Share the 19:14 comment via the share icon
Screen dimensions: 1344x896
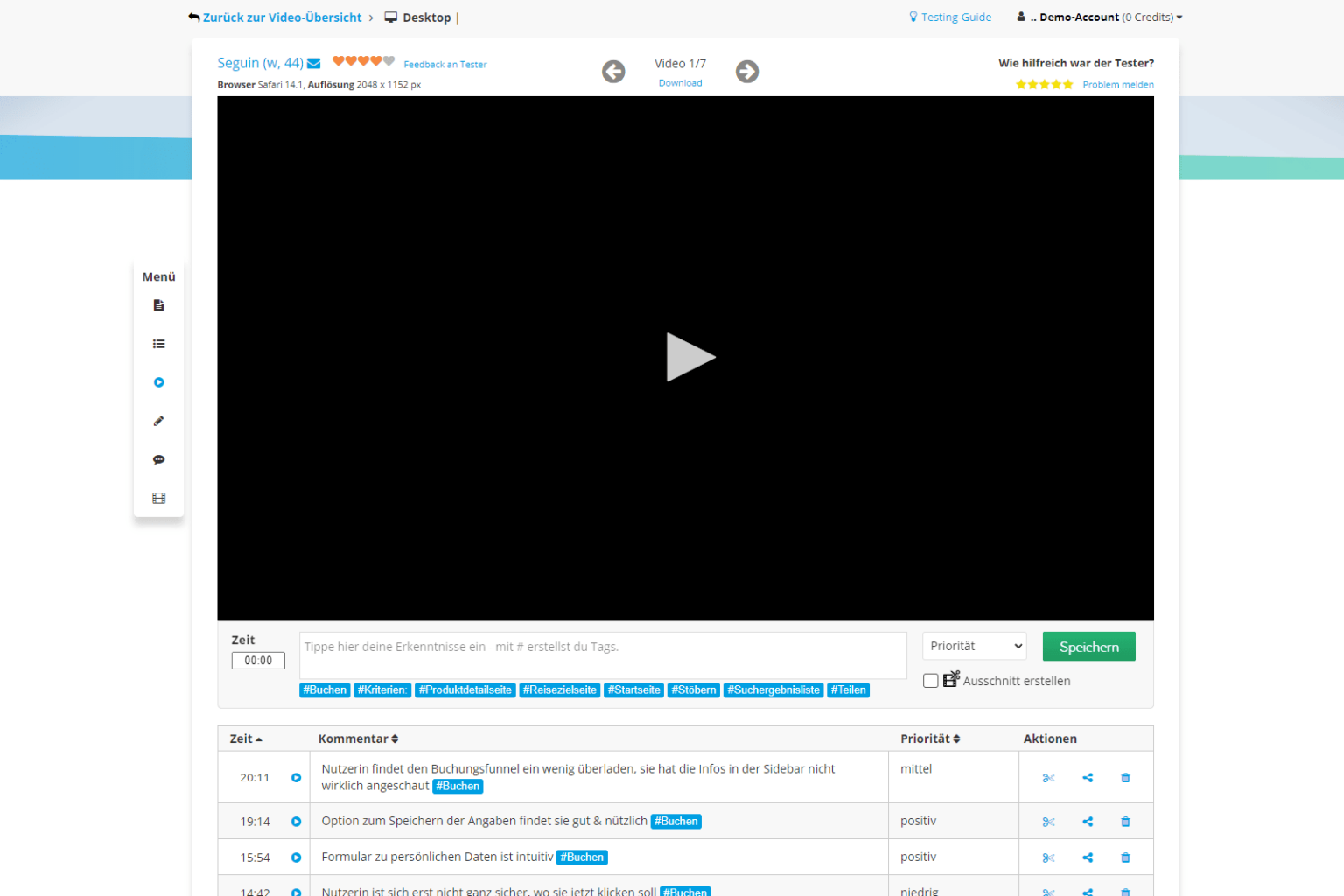pos(1087,821)
